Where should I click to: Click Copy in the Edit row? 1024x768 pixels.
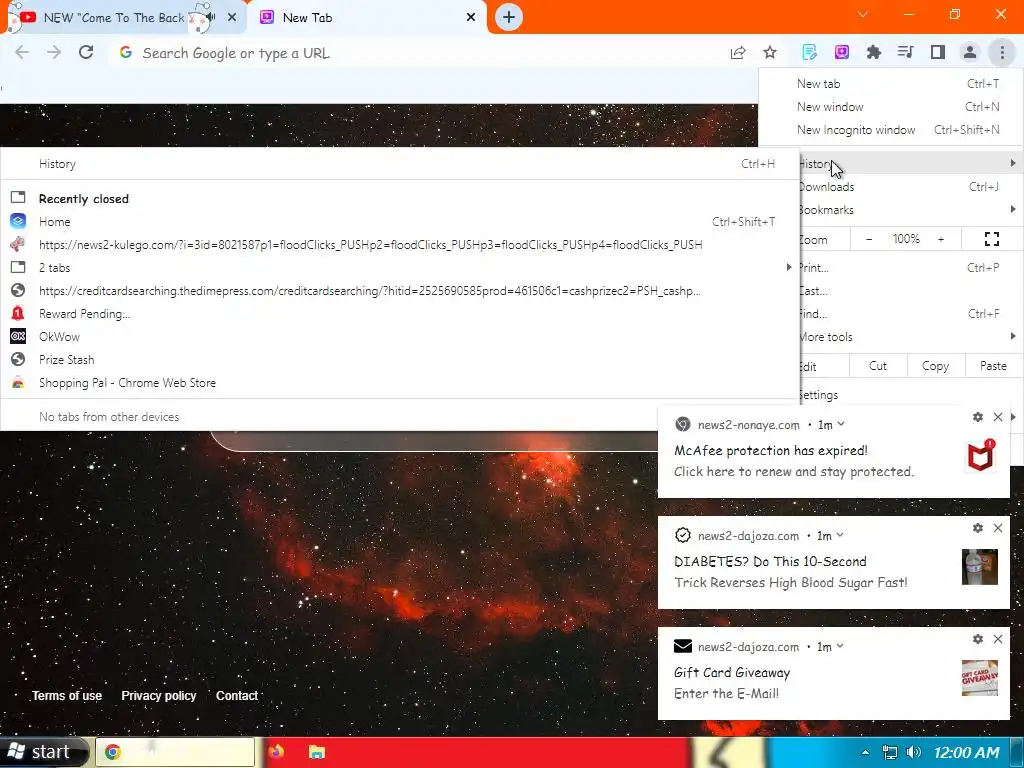(935, 366)
